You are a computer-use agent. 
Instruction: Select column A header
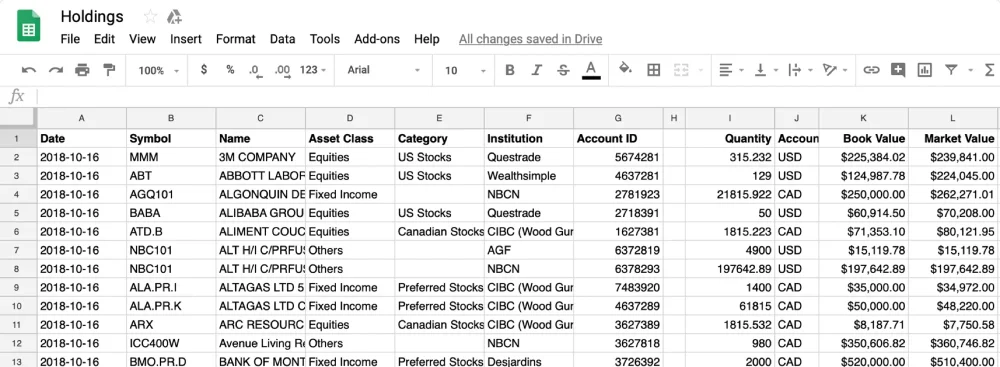(x=82, y=118)
